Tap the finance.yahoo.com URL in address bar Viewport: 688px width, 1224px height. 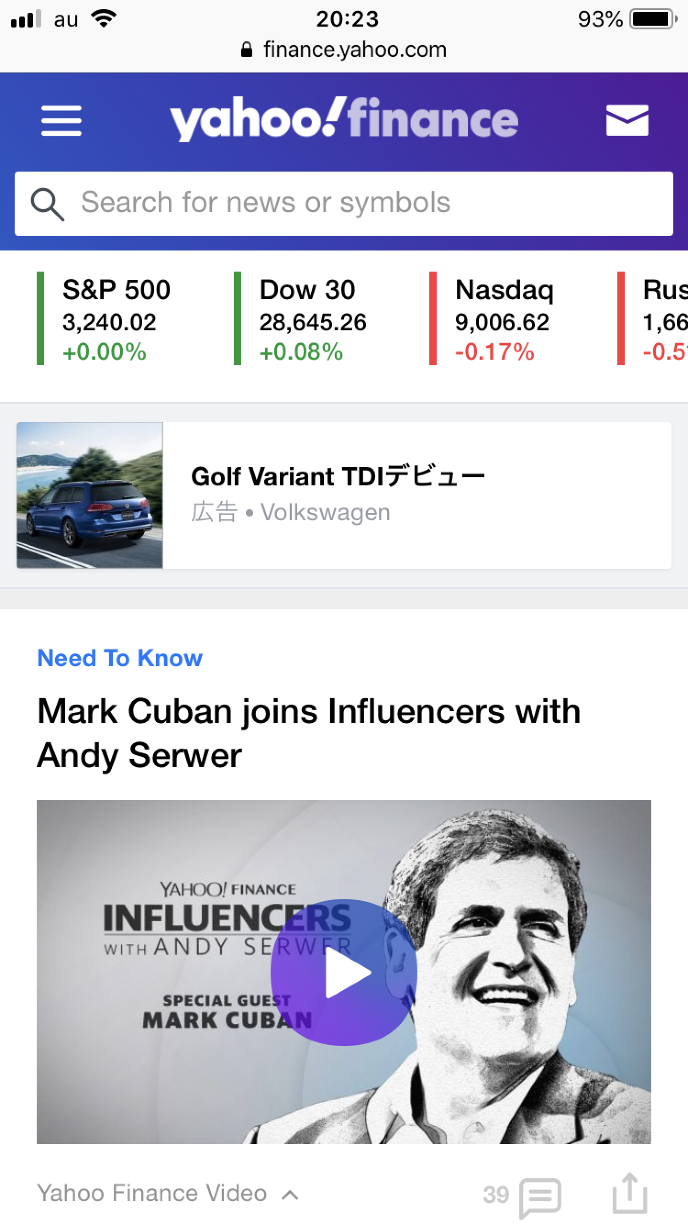pos(355,50)
